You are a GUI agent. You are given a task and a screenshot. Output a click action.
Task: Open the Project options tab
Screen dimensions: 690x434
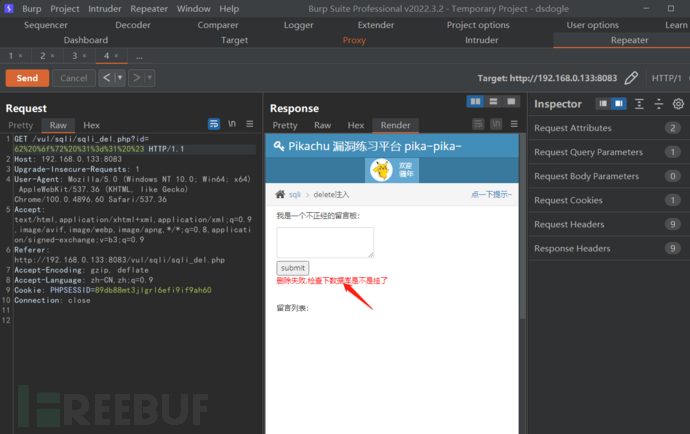pyautogui.click(x=478, y=25)
